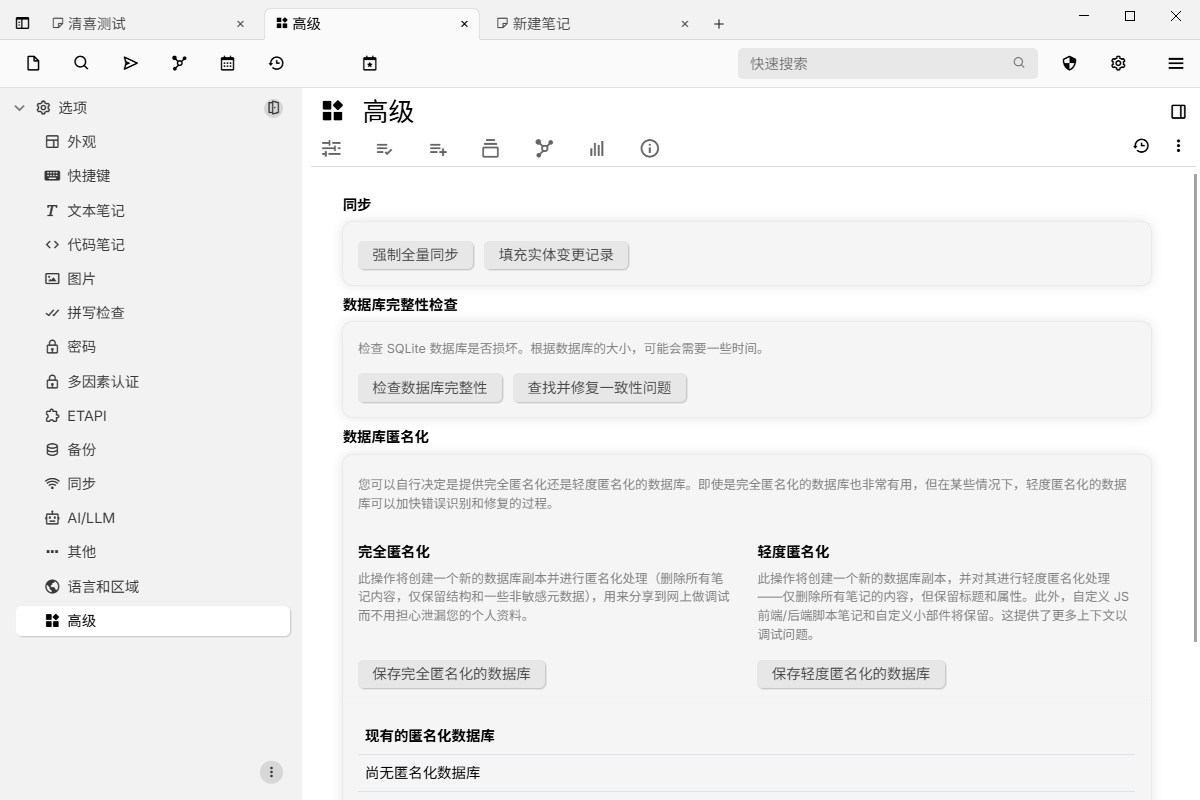Open the note actions three-dot menu
The image size is (1200, 800).
coord(1179,145)
